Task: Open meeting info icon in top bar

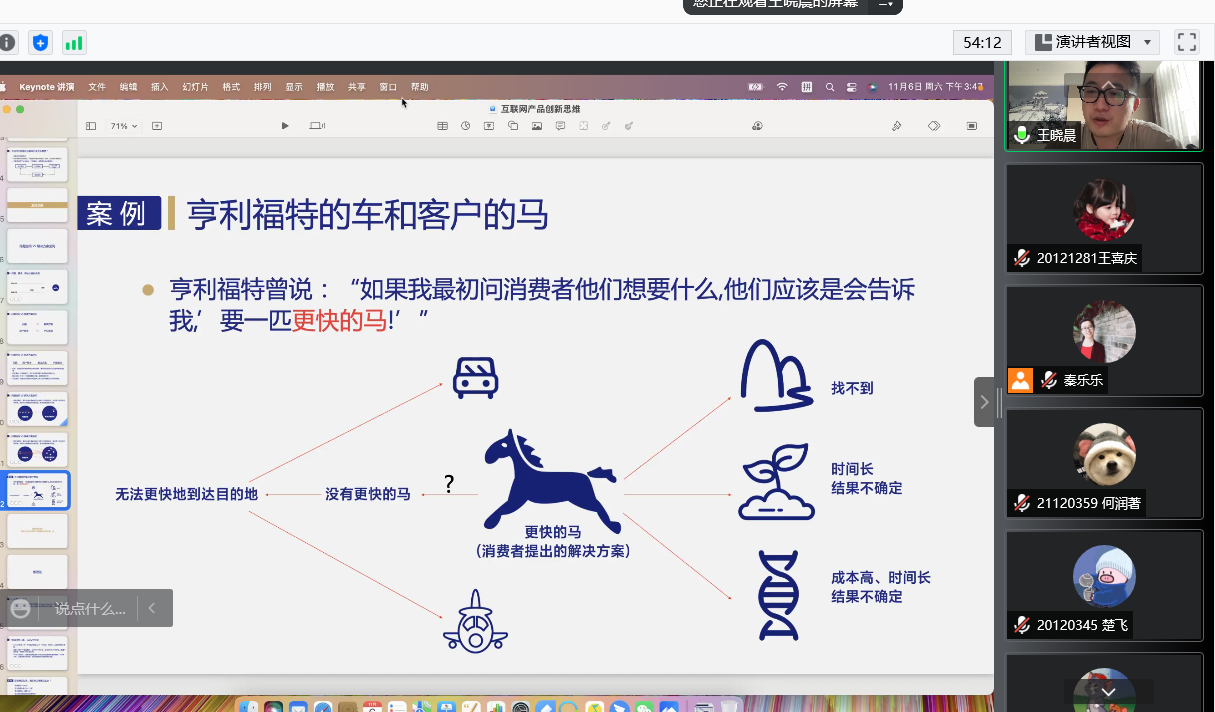Action: [7, 42]
